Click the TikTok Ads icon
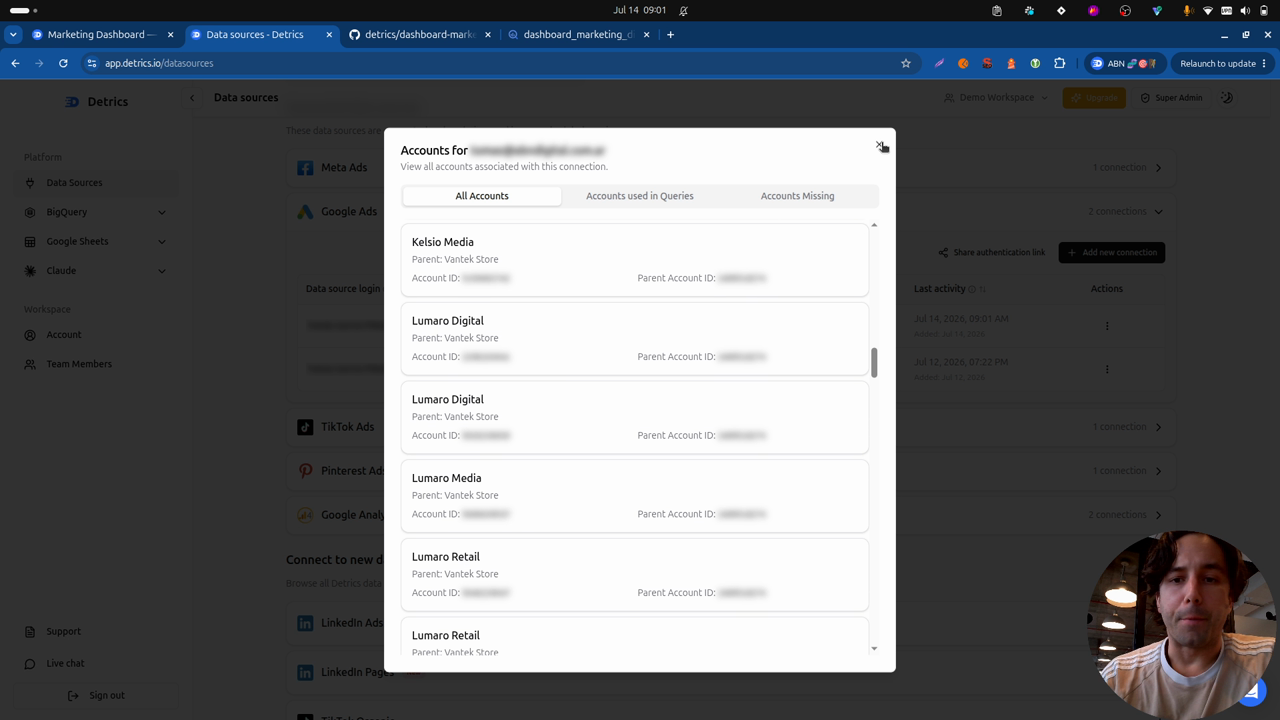This screenshot has width=1280, height=720. click(305, 427)
